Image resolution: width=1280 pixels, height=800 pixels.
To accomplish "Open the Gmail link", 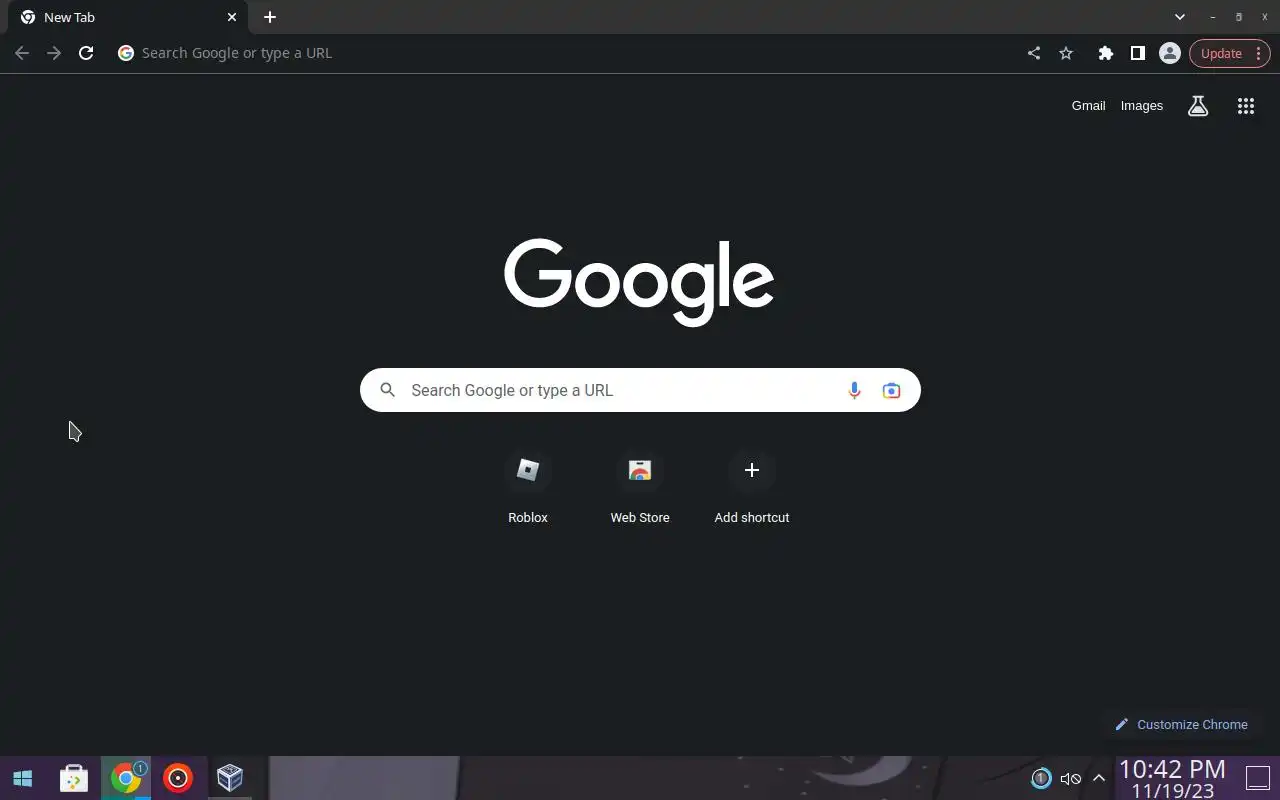I will (x=1088, y=106).
